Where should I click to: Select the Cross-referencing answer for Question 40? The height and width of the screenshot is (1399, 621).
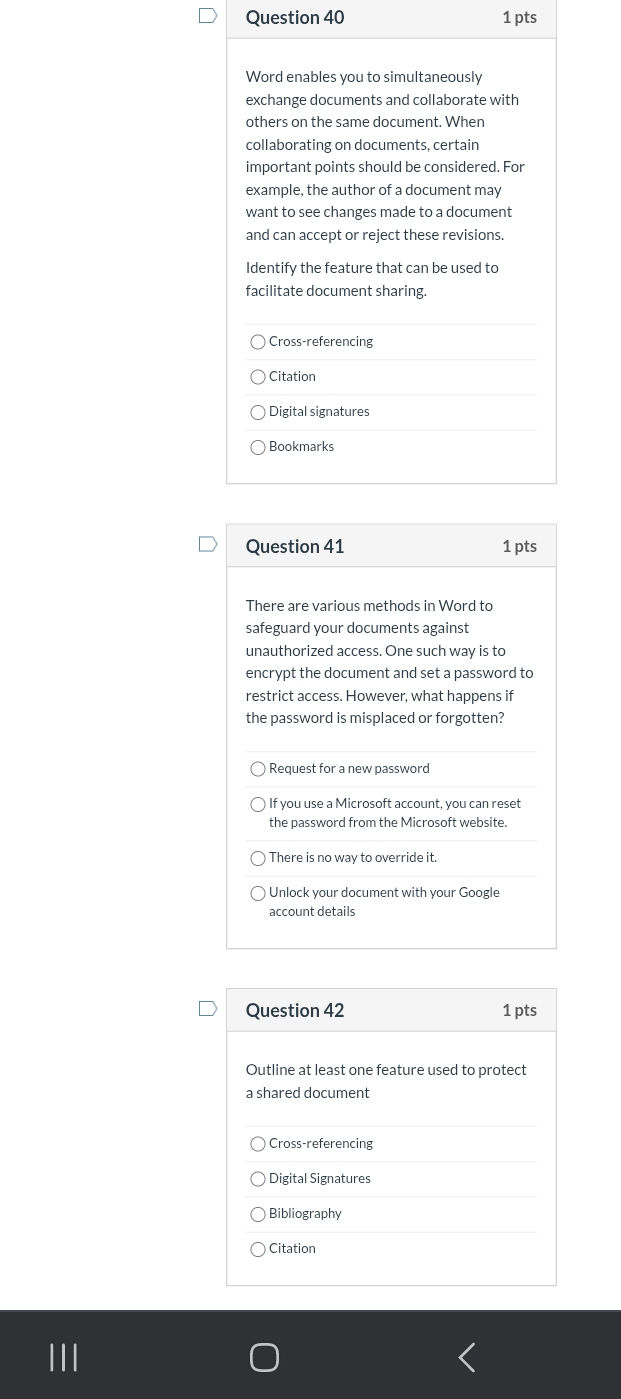click(258, 342)
